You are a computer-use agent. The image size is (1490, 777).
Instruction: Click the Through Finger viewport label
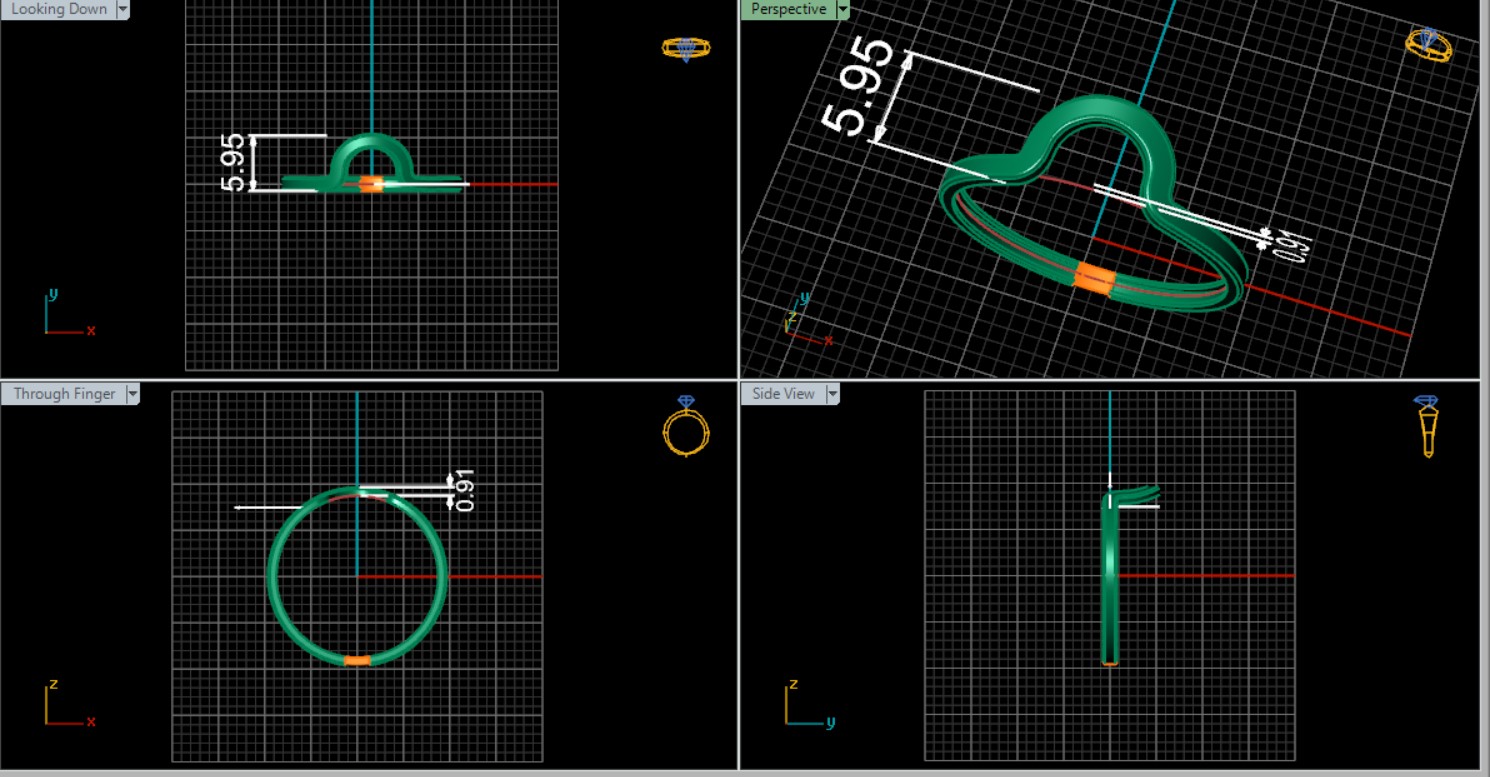coord(64,394)
